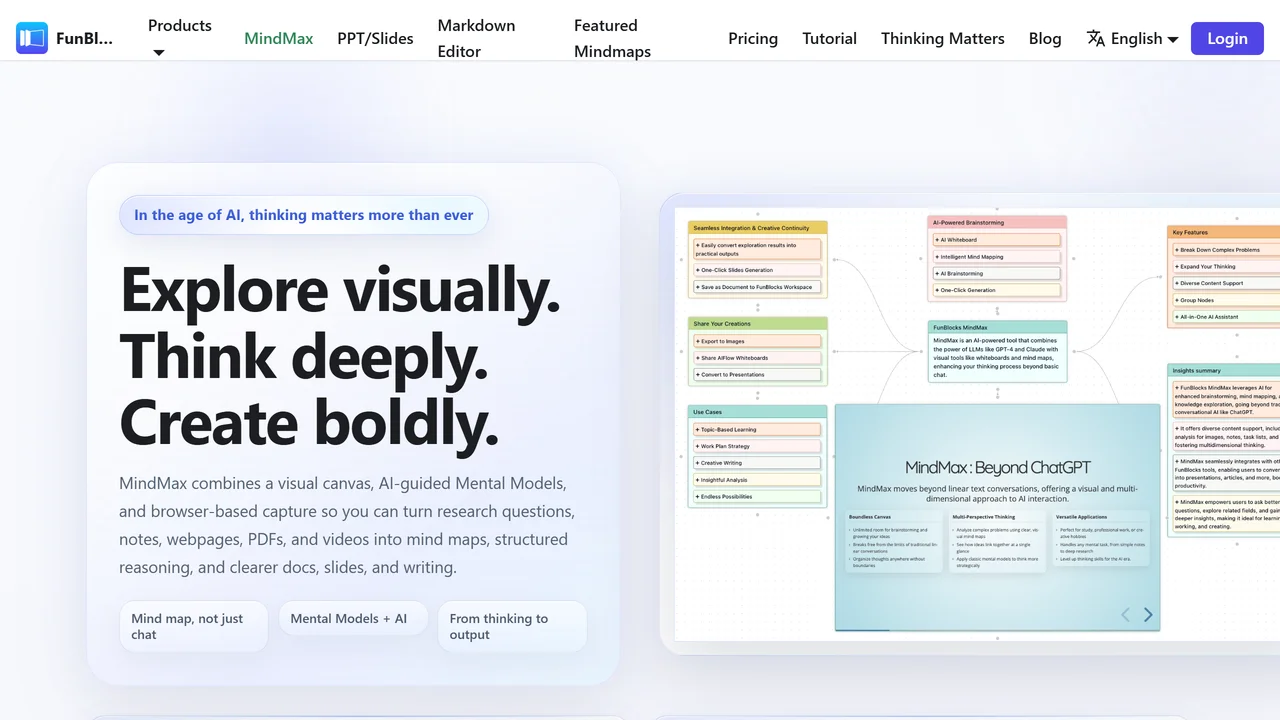Click the 'Intelligent Mind Mapping' node
This screenshot has height=720, width=1280.
point(997,257)
